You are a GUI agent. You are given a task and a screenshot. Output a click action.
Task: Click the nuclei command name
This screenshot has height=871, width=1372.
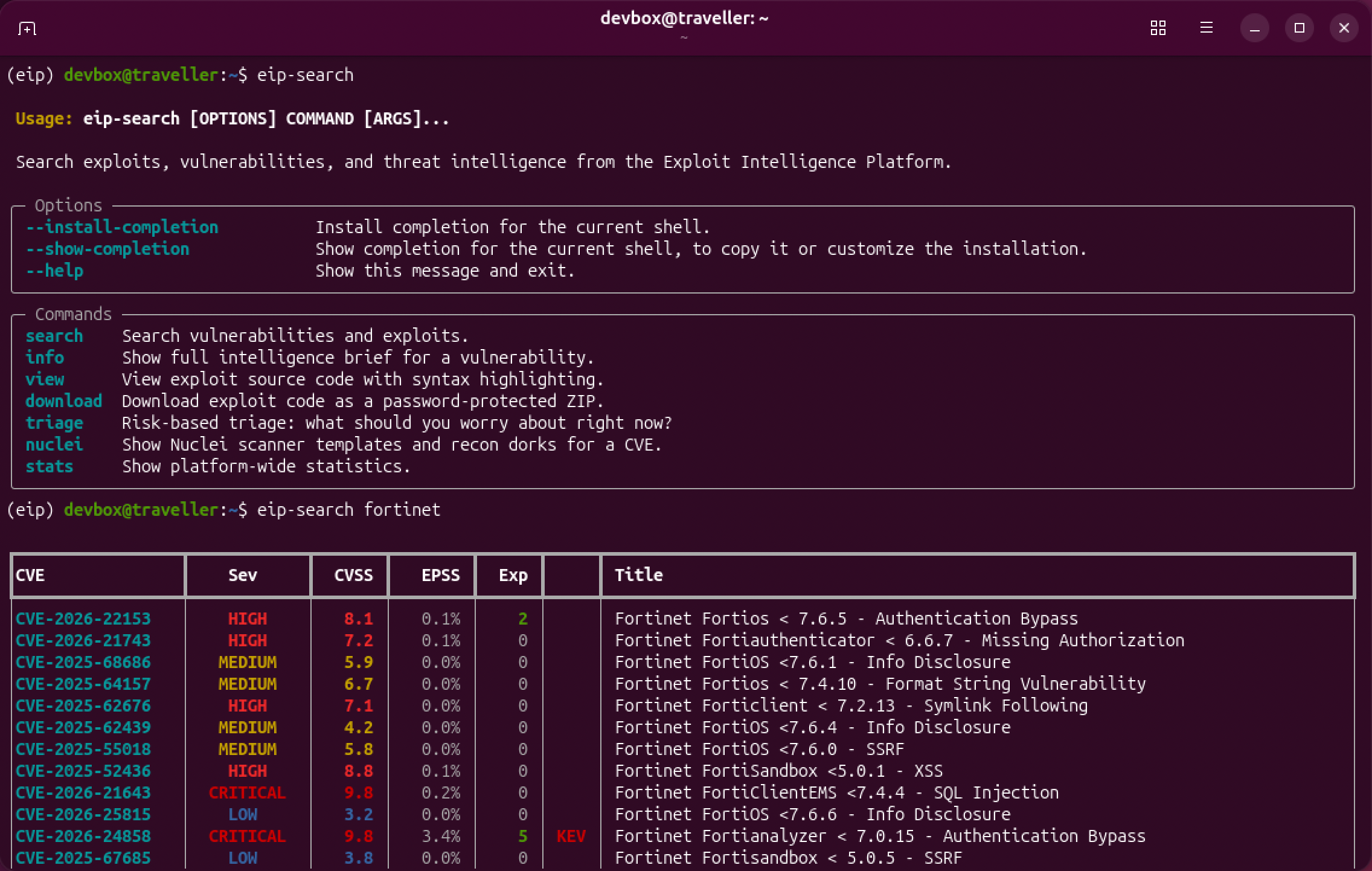[54, 445]
